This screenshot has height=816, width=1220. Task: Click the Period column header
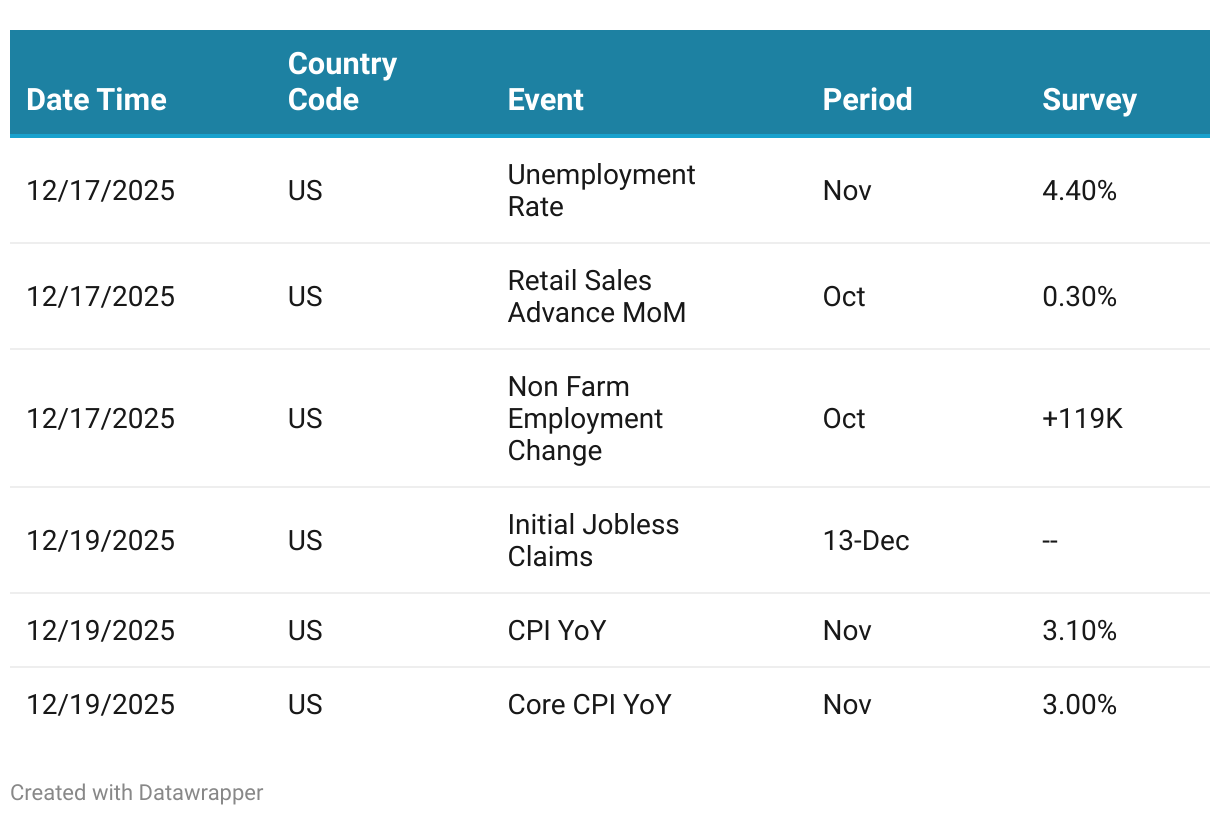point(867,100)
